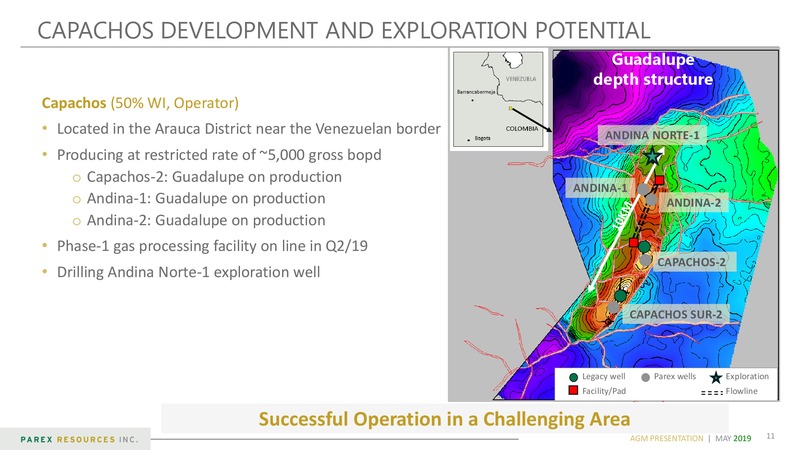
Task: Click the red facility square near Capachos-2
Action: pos(633,242)
